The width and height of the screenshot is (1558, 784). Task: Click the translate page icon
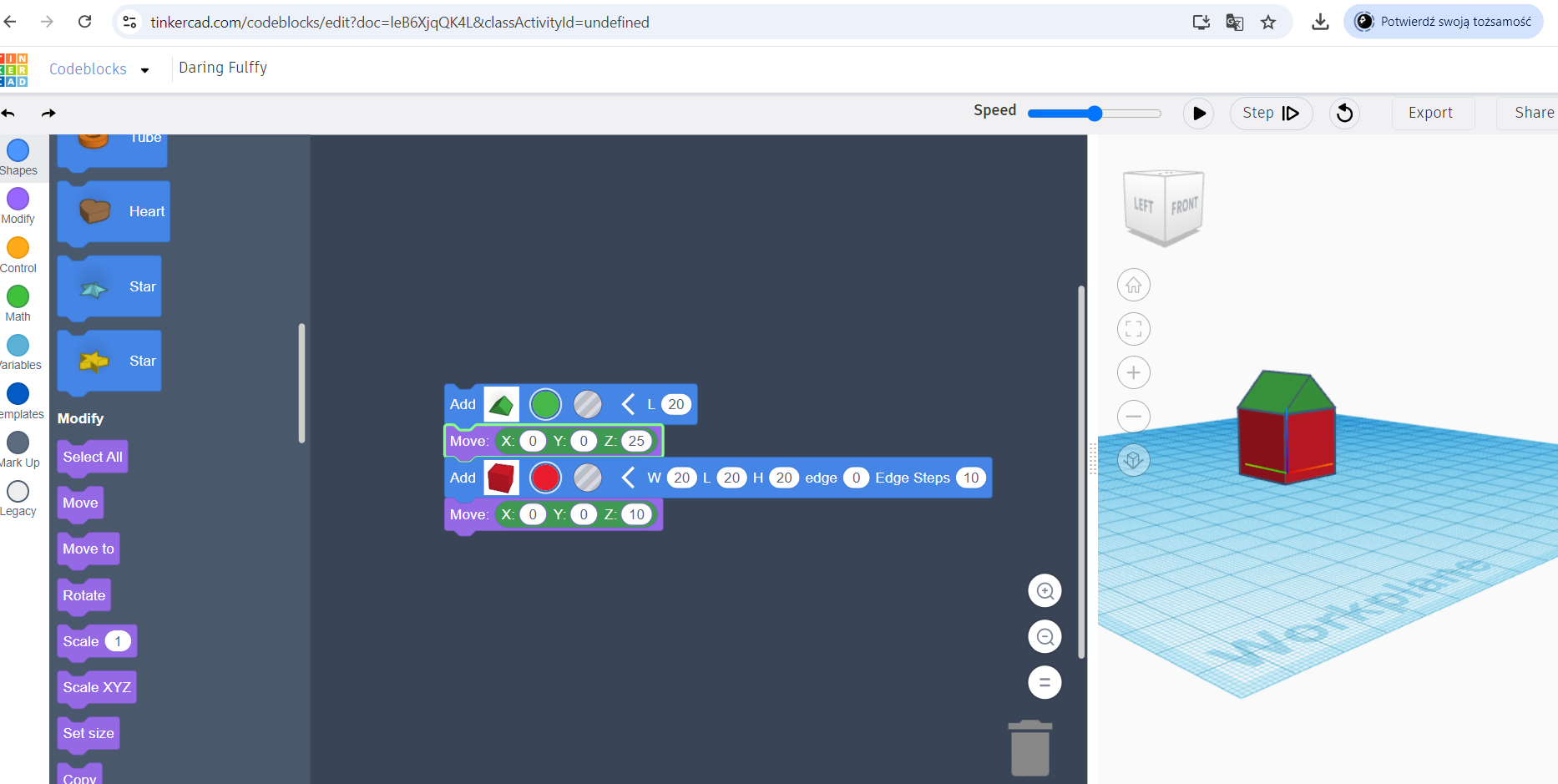(x=1235, y=23)
